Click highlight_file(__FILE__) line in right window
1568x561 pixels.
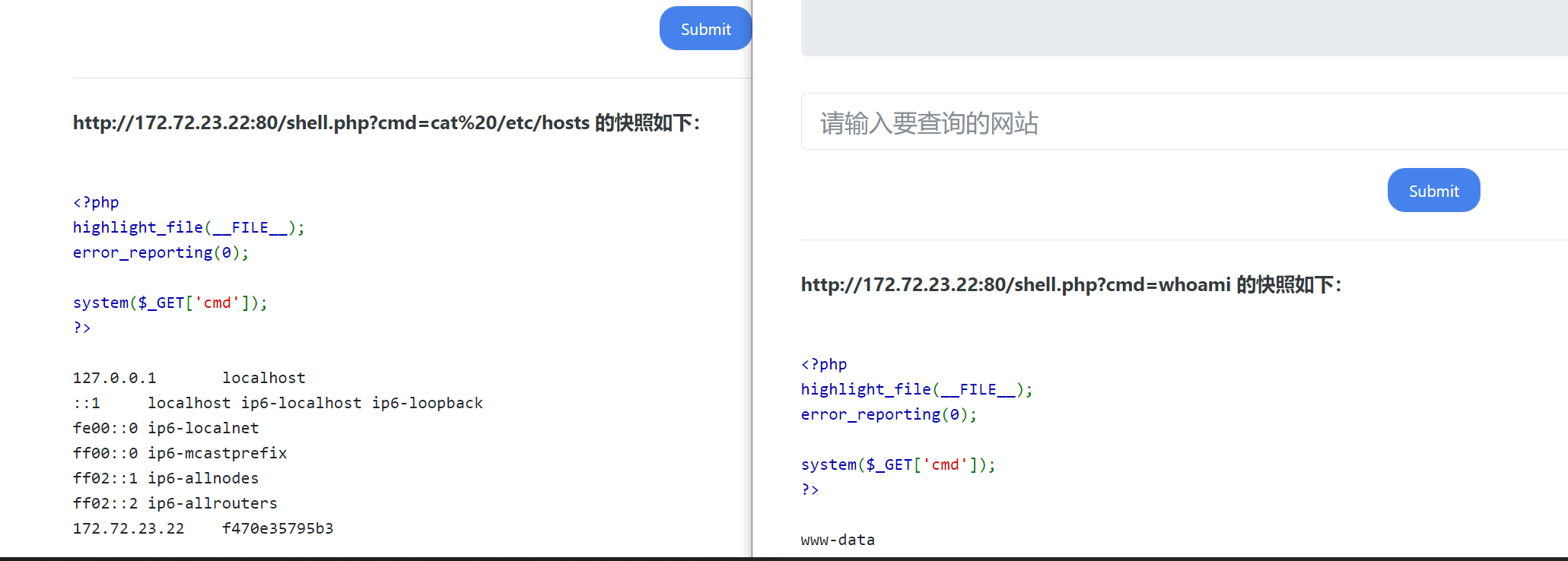click(917, 389)
